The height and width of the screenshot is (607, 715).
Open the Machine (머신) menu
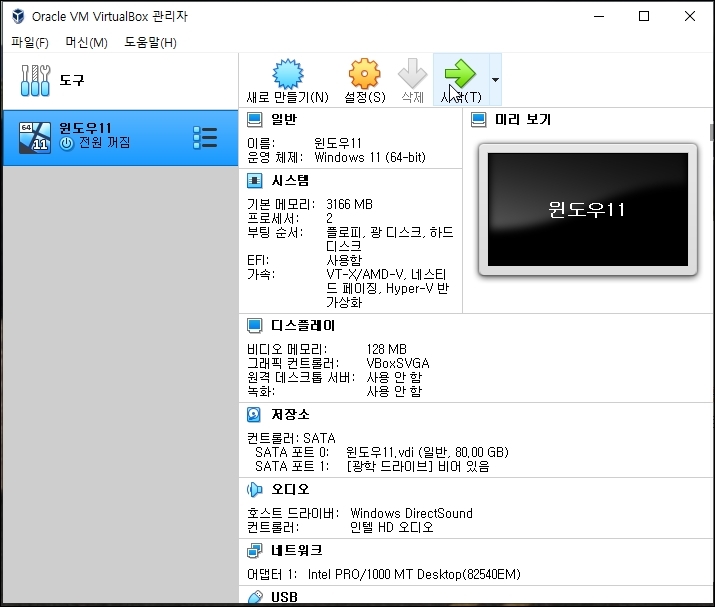(87, 42)
